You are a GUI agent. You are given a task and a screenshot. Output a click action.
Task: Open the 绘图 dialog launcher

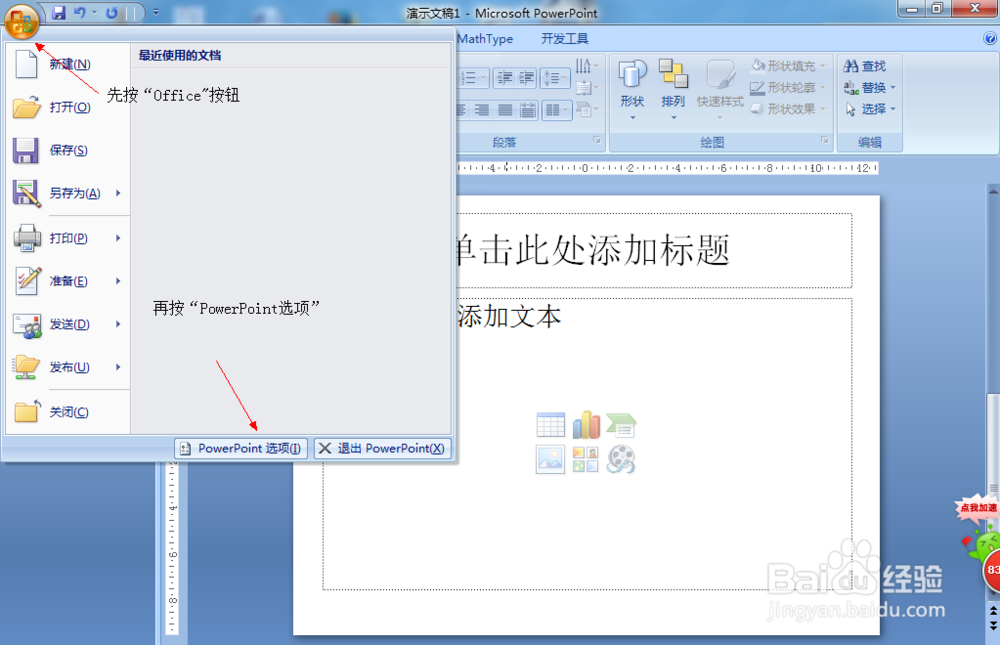pyautogui.click(x=825, y=140)
